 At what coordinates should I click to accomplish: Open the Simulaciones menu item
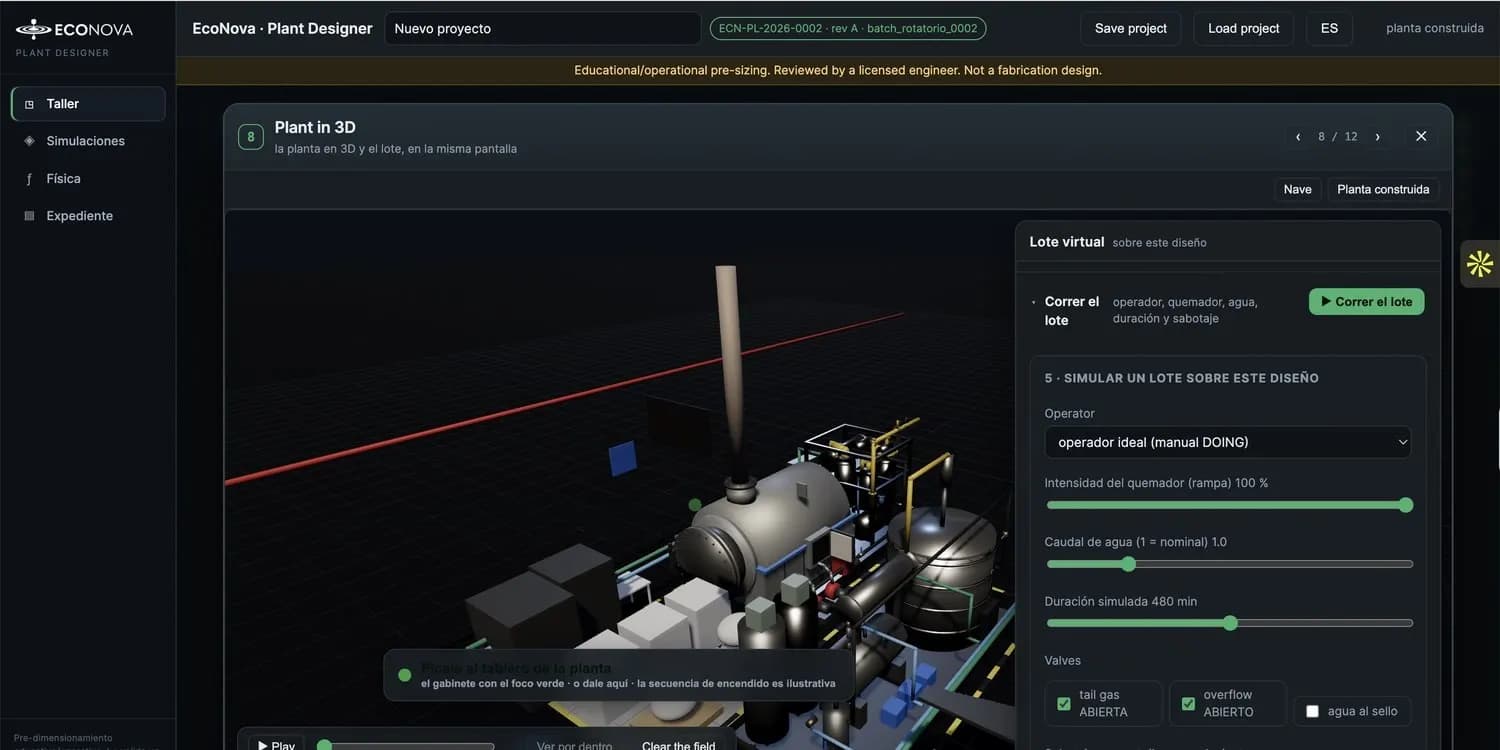(x=88, y=141)
